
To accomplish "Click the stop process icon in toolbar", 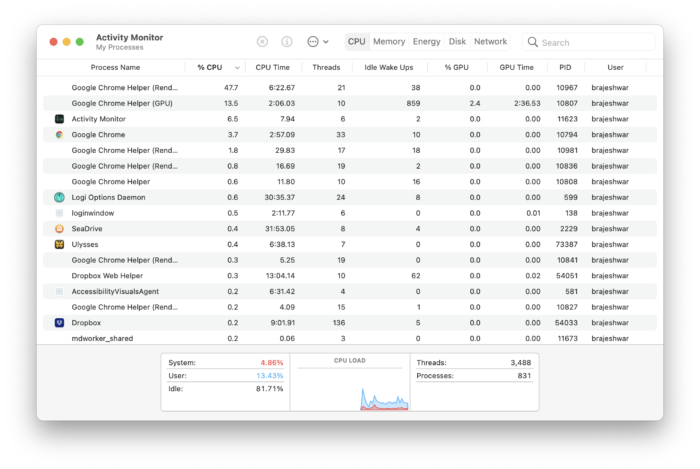I will pos(262,42).
